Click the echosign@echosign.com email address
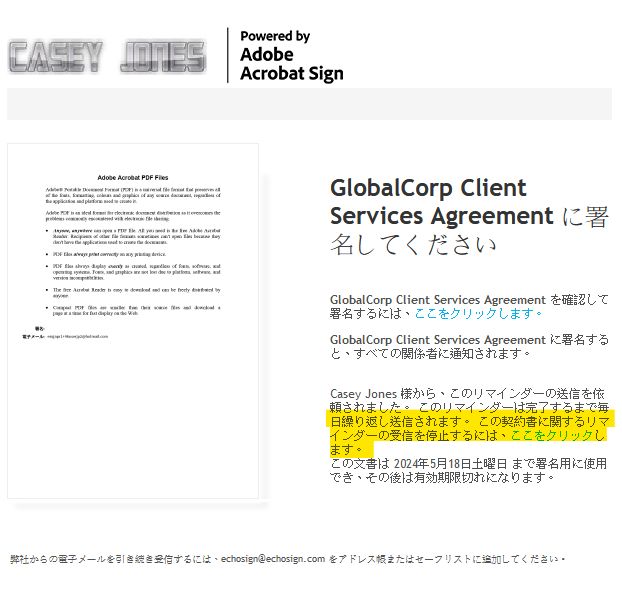Image resolution: width=622 pixels, height=592 pixels. [x=273, y=559]
